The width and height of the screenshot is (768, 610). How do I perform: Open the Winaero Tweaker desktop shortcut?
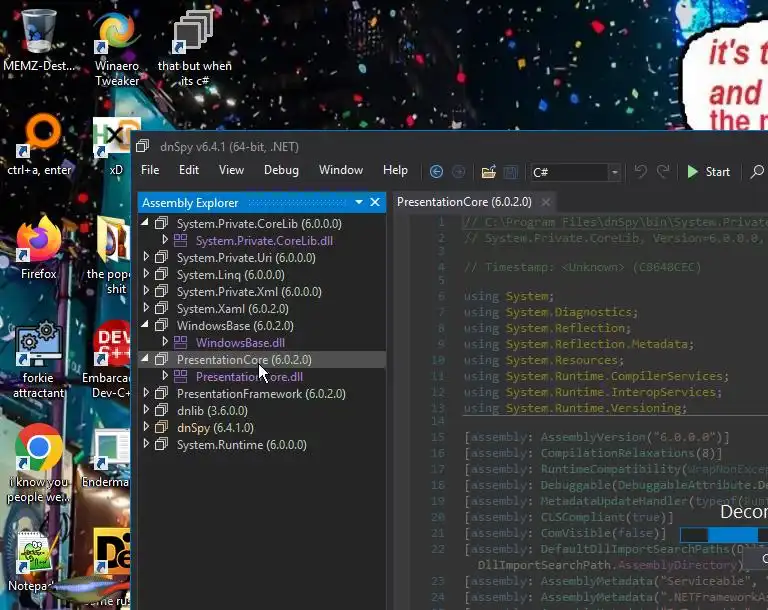(117, 49)
